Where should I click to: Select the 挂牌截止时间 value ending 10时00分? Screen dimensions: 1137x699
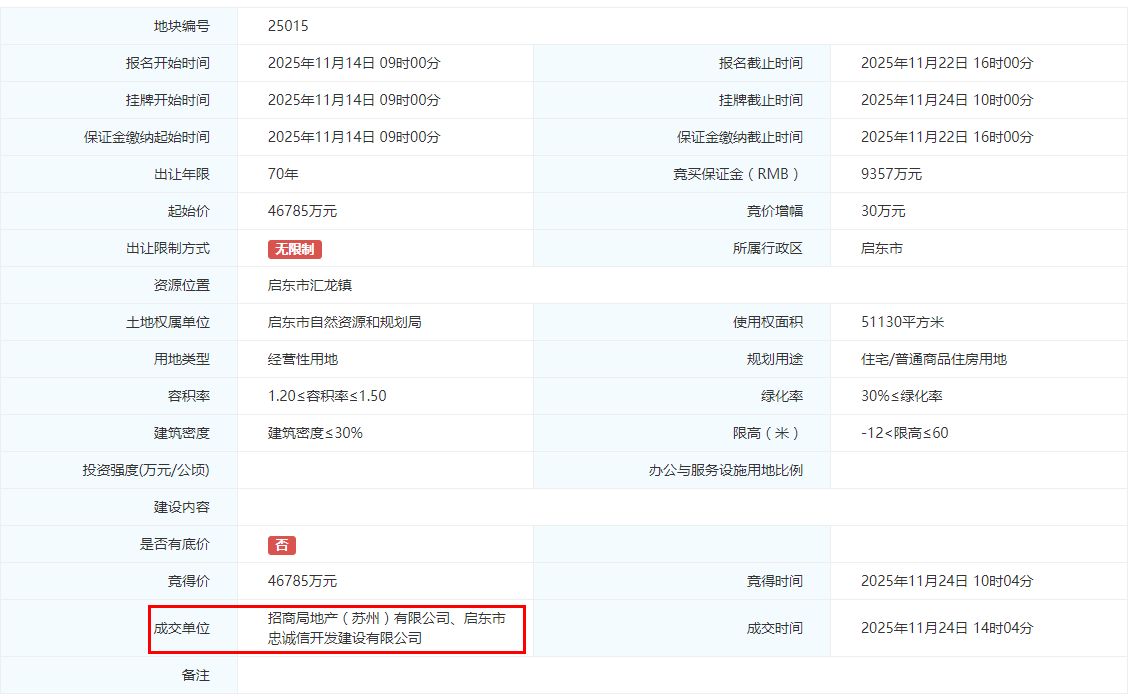[x=946, y=100]
